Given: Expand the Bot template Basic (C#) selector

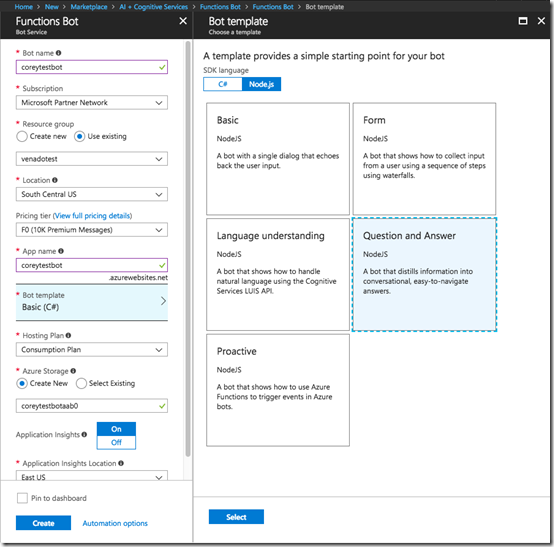Looking at the screenshot, I should [92, 303].
